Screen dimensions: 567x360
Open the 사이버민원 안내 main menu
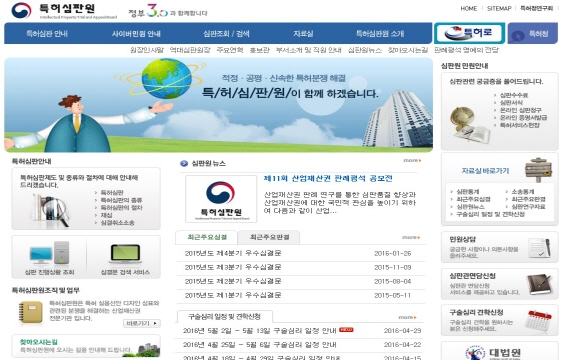click(136, 34)
